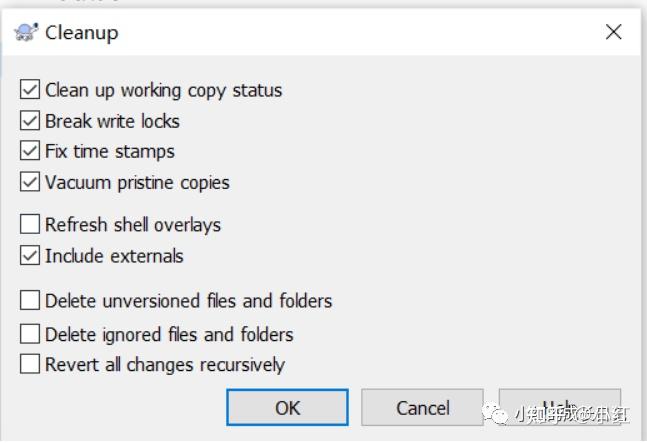The image size is (647, 443).
Task: Click the 'Vacuum pristine copies' label text
Action: click(x=137, y=183)
